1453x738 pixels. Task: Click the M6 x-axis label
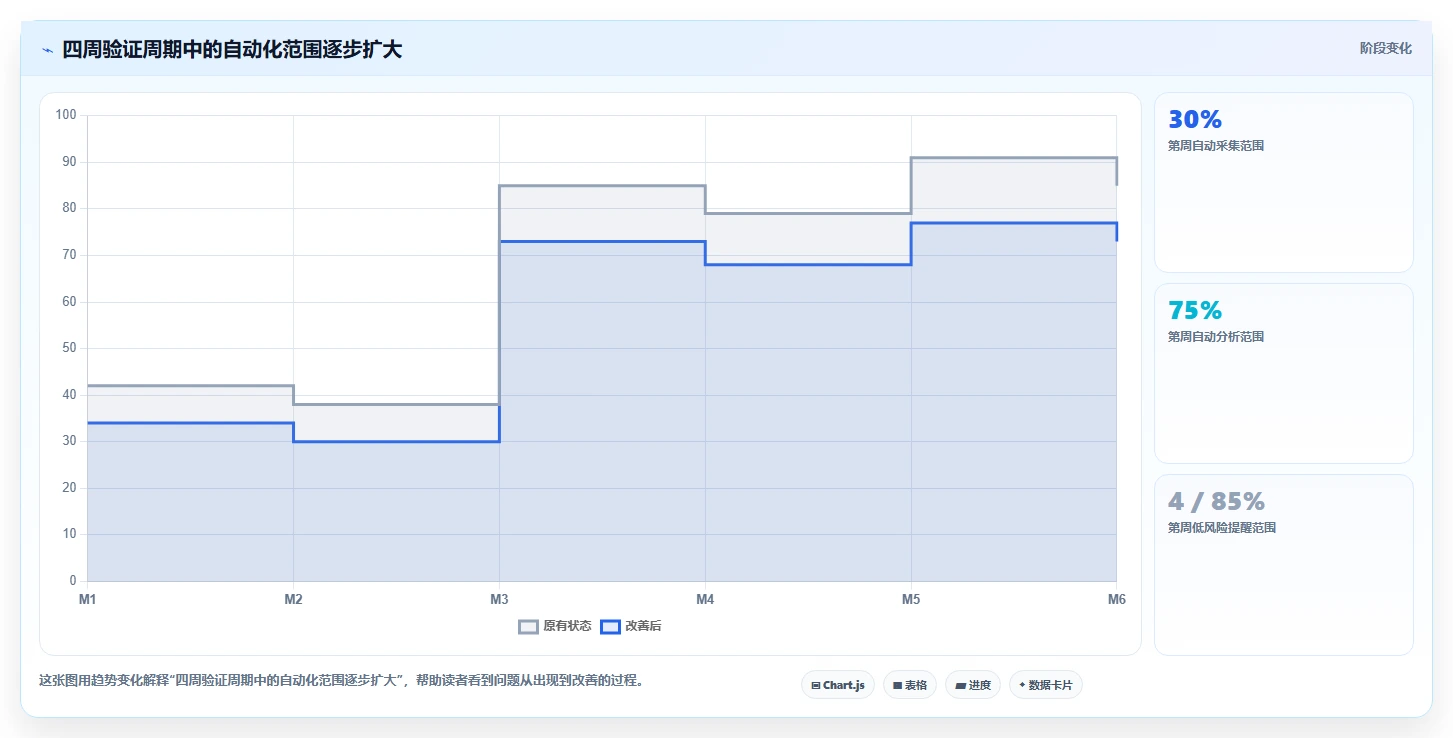[x=1117, y=599]
